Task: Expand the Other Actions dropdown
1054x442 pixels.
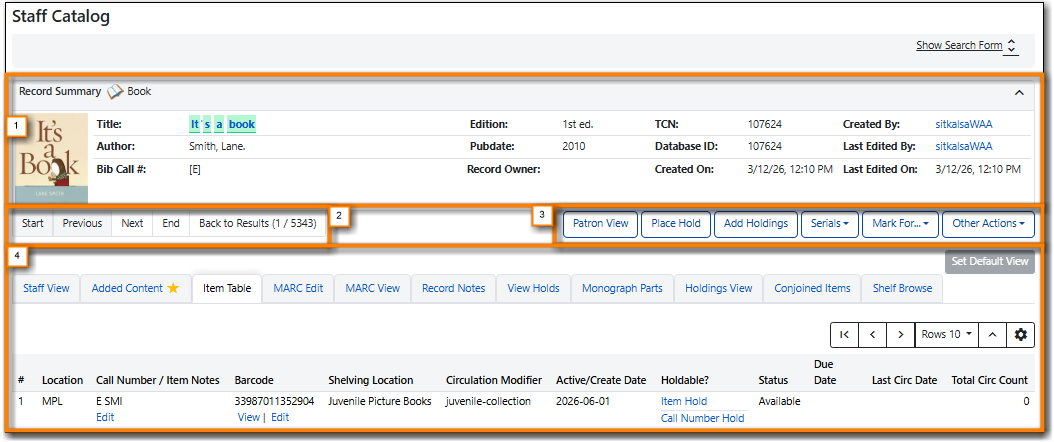Action: click(988, 224)
